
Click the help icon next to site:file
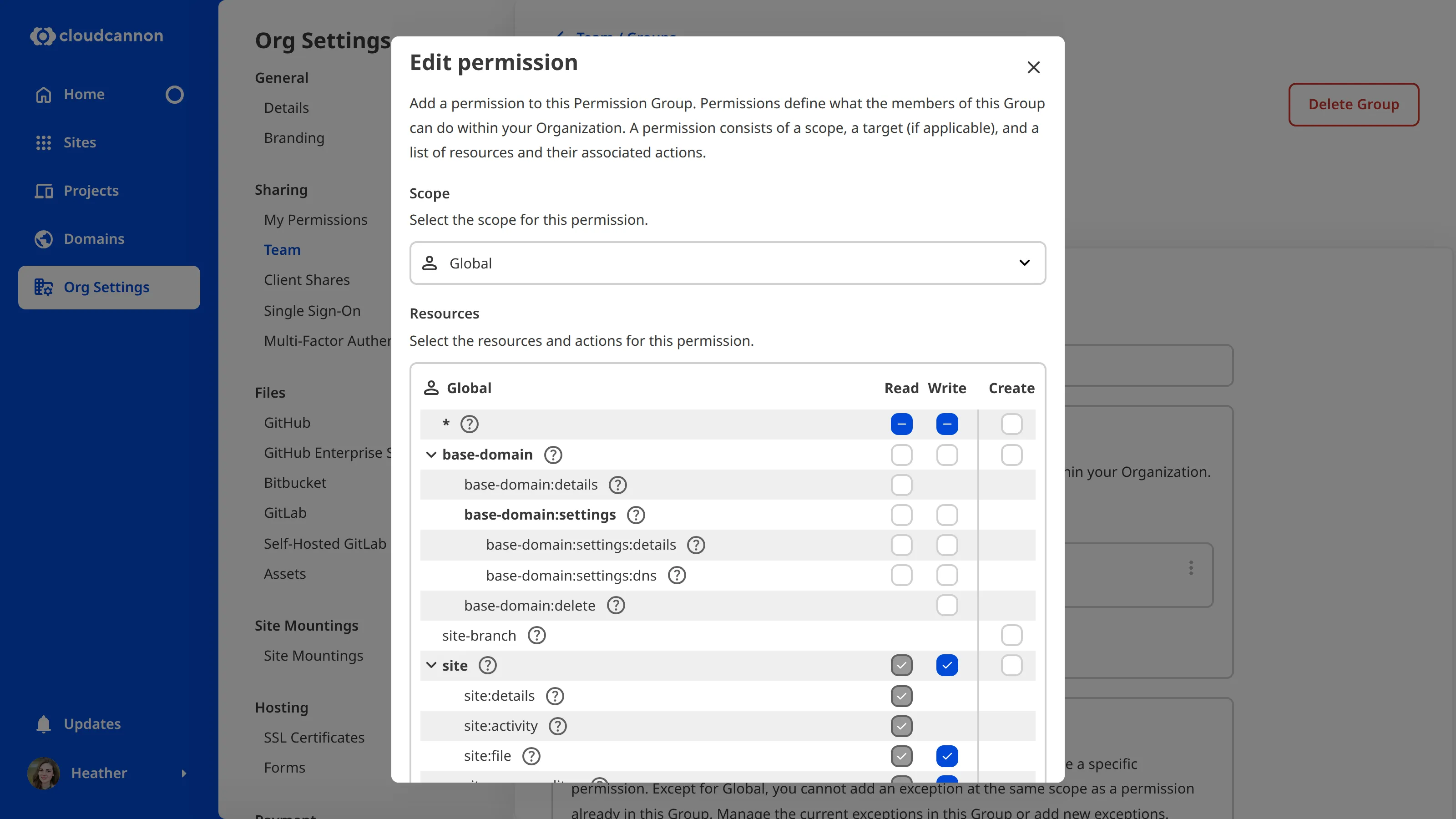coord(531,756)
